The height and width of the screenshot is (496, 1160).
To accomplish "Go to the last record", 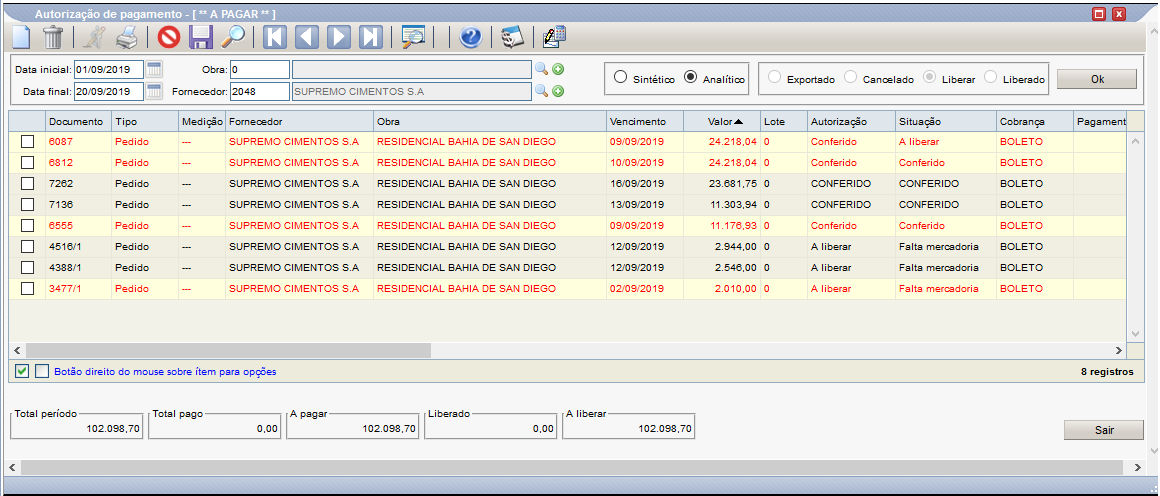I will [371, 36].
